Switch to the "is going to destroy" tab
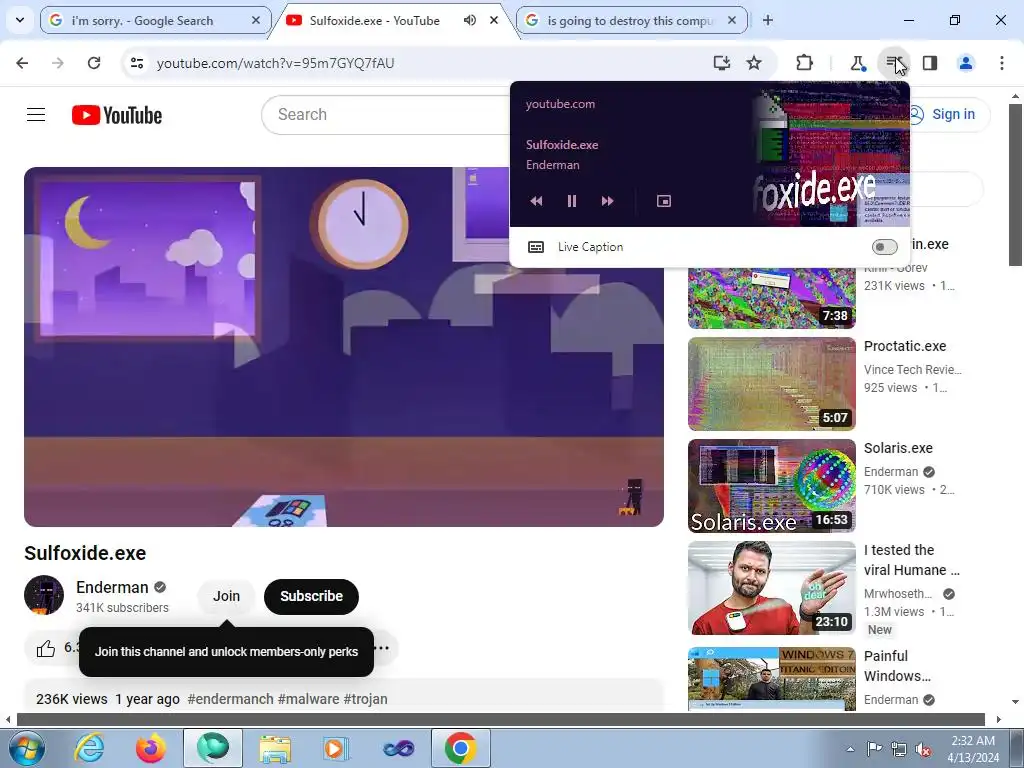 632,20
